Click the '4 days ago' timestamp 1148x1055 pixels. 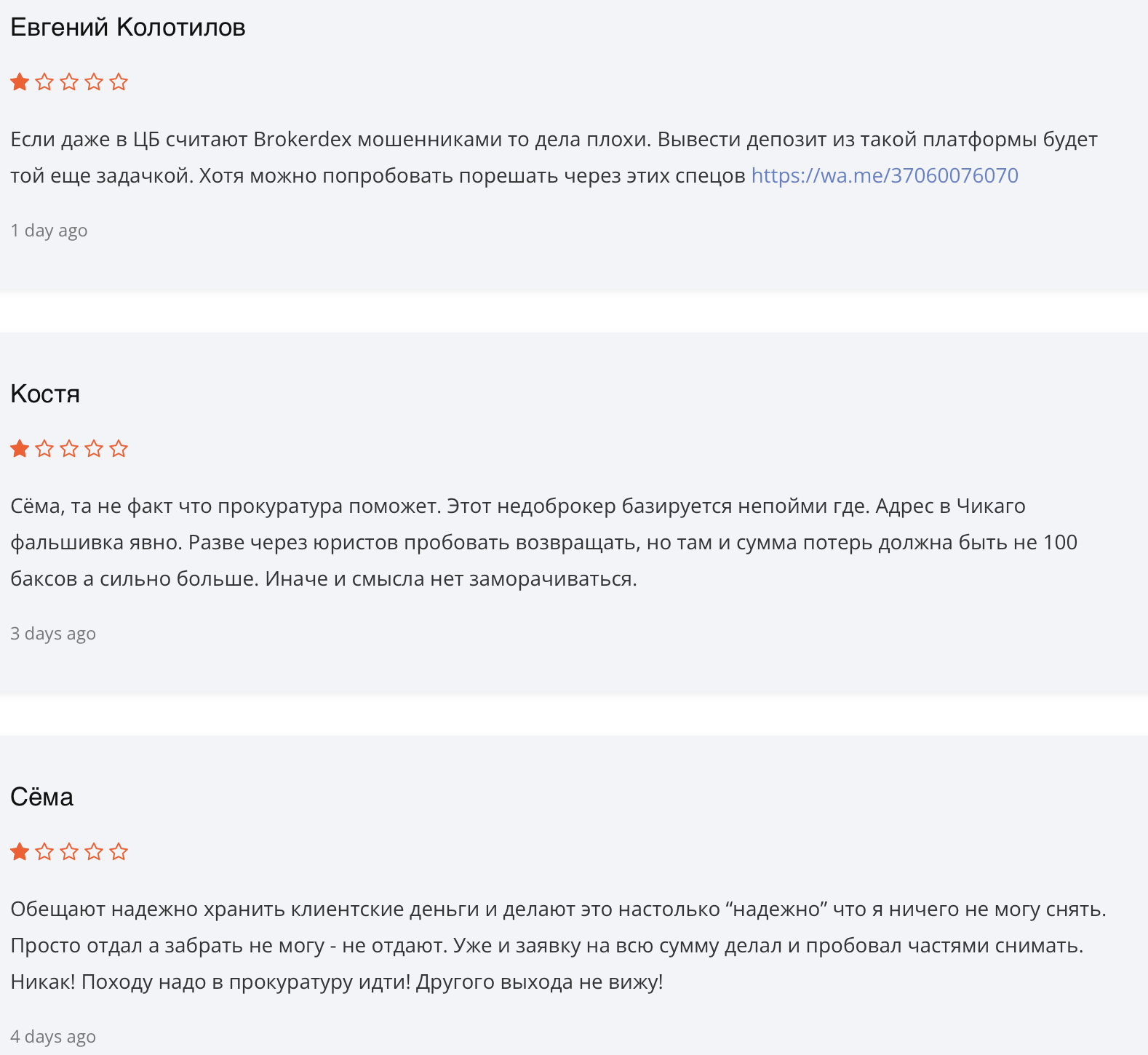(x=53, y=1037)
